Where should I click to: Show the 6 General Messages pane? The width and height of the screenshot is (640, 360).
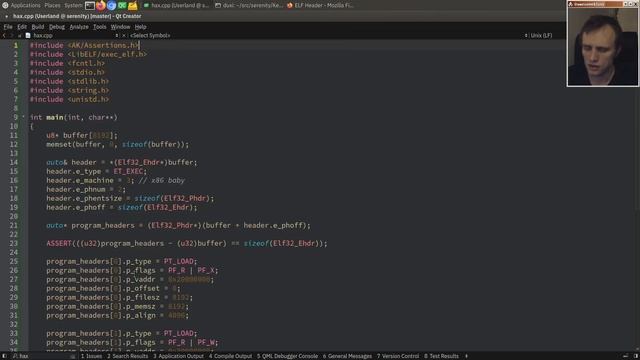pos(347,356)
